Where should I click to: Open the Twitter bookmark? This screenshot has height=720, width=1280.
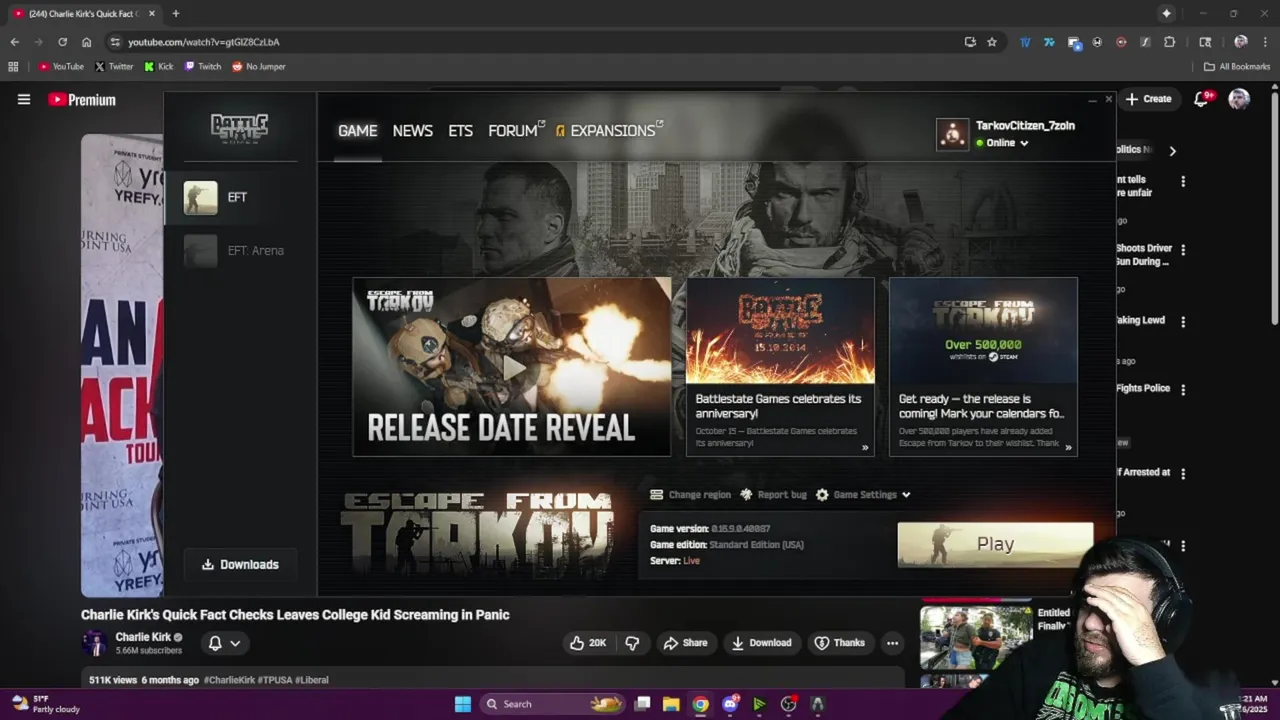coord(114,67)
